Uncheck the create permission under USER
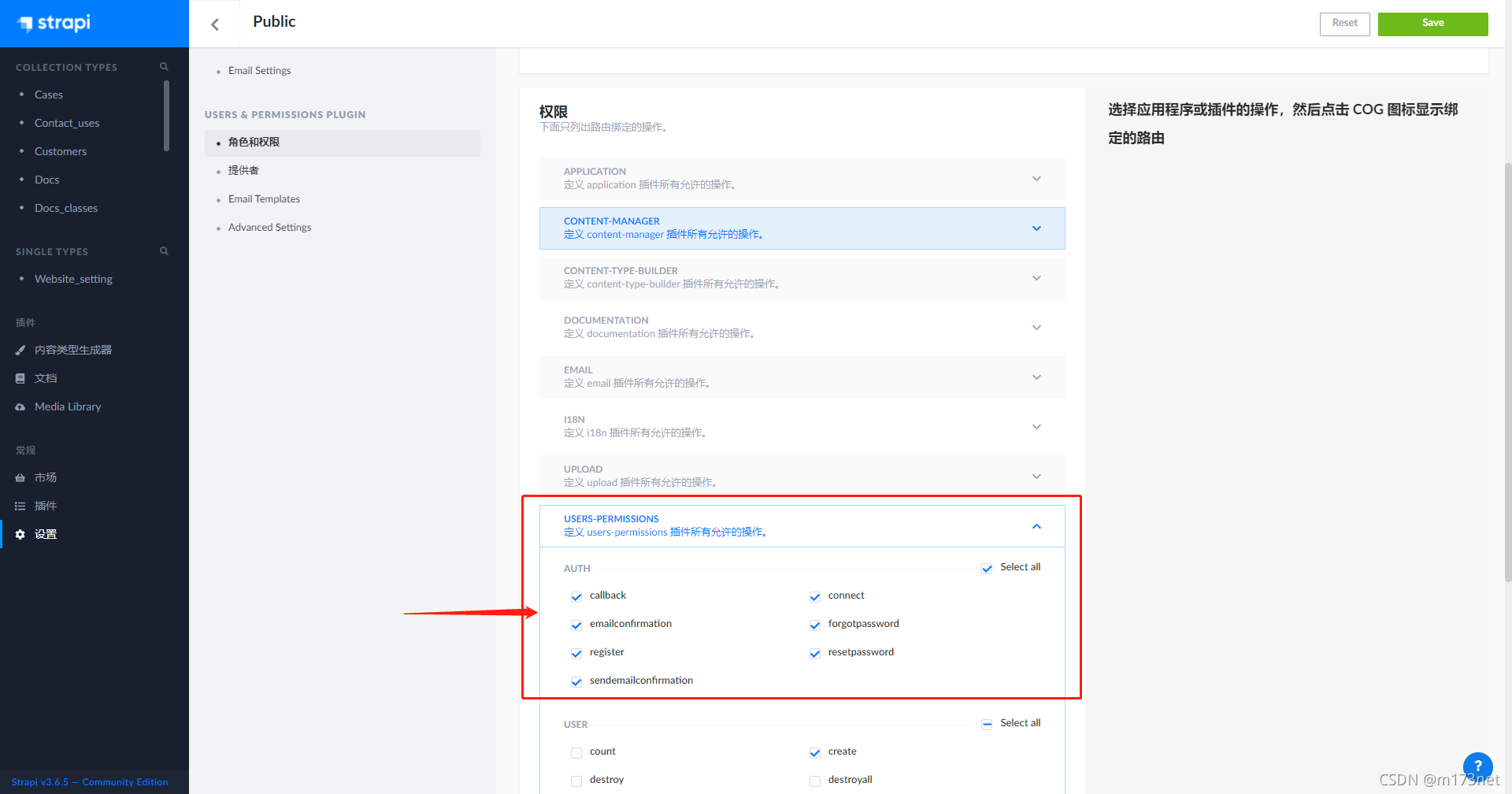1512x794 pixels. (815, 752)
